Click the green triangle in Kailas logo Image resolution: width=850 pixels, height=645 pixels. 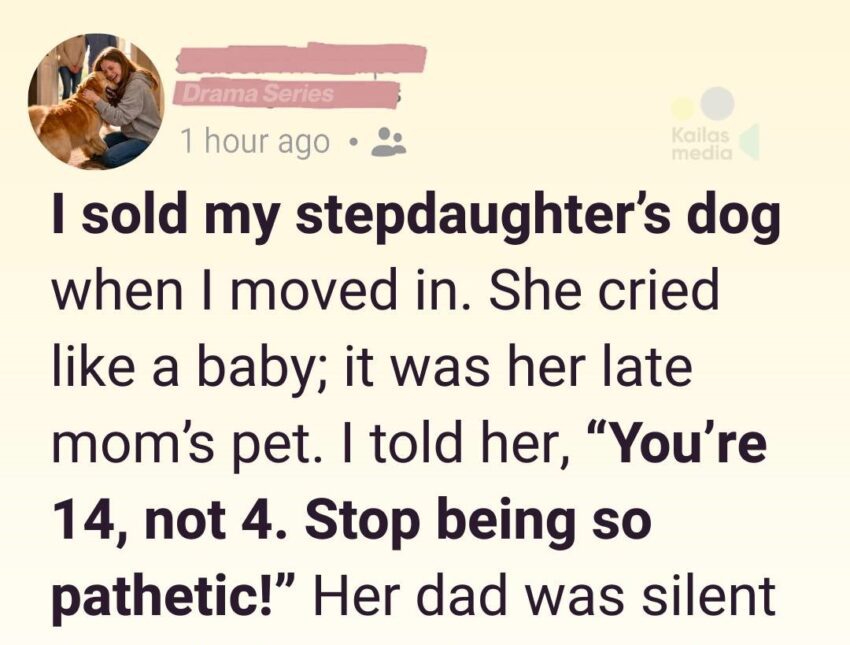pyautogui.click(x=749, y=142)
